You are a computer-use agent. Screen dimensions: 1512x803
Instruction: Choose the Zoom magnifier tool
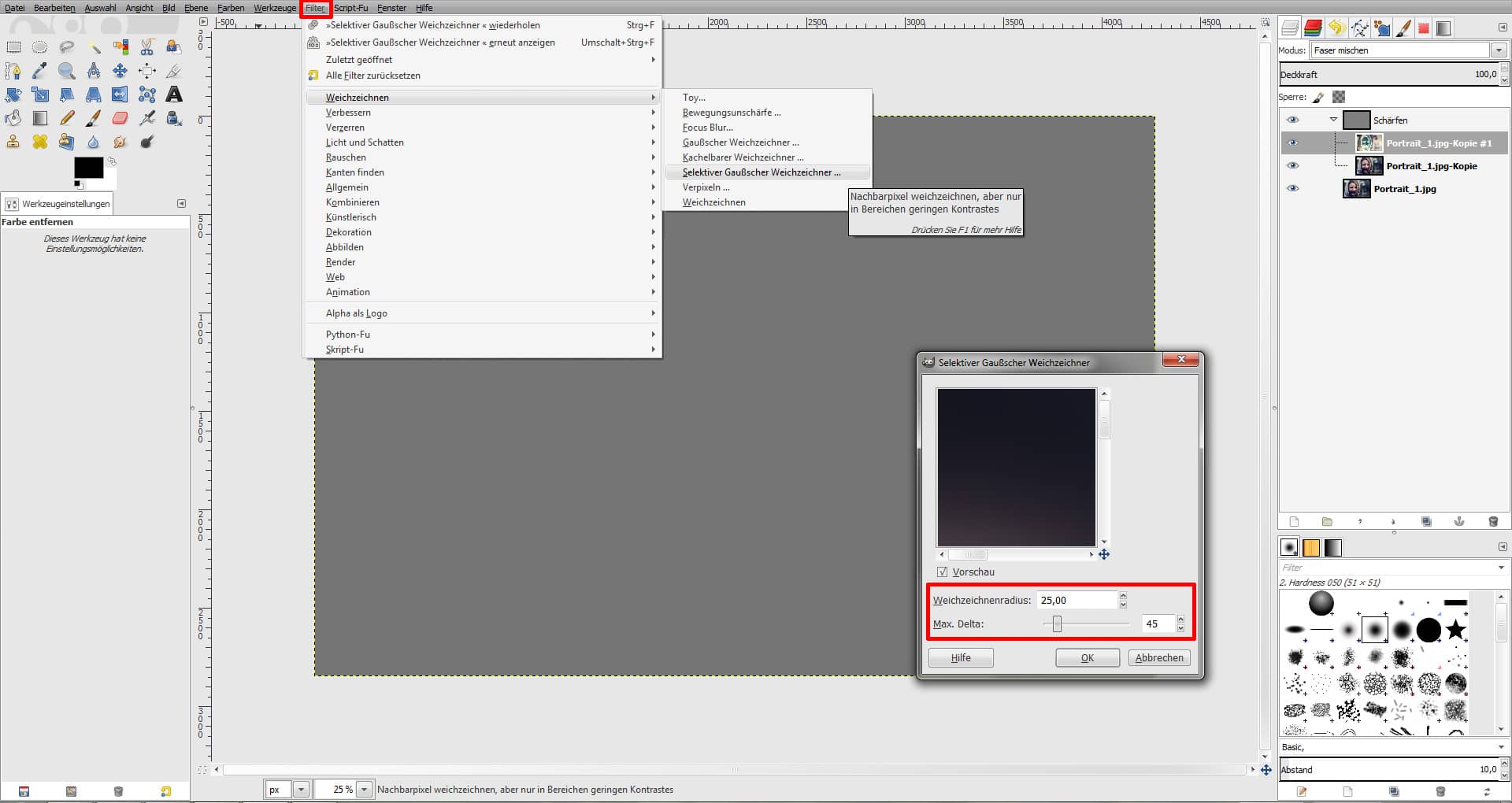click(67, 71)
